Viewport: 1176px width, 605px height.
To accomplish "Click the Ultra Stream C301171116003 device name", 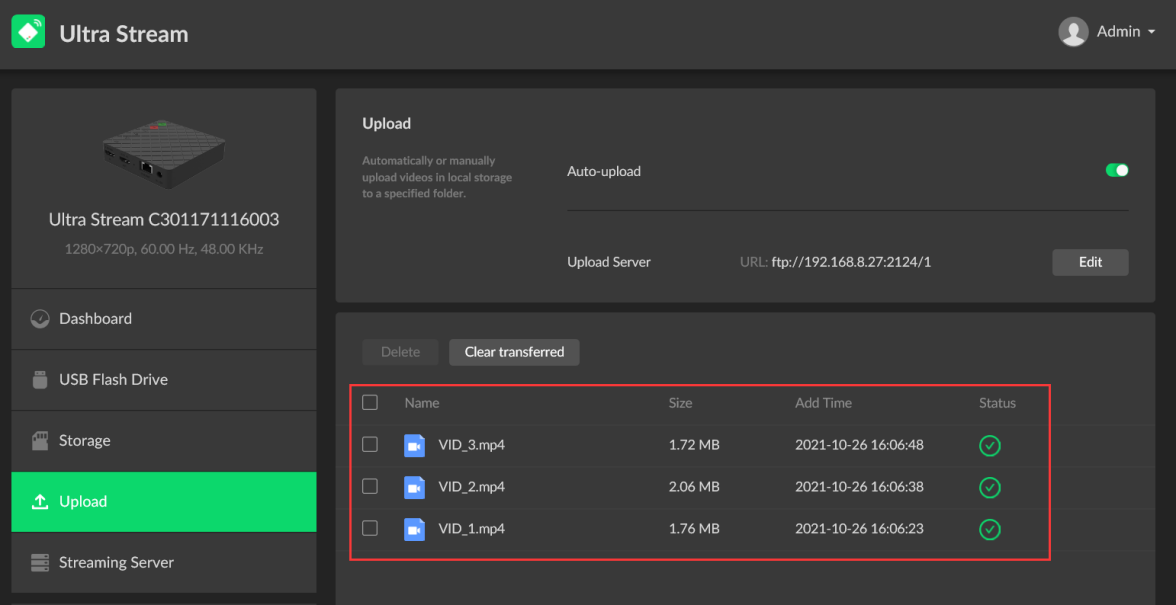I will pyautogui.click(x=164, y=220).
